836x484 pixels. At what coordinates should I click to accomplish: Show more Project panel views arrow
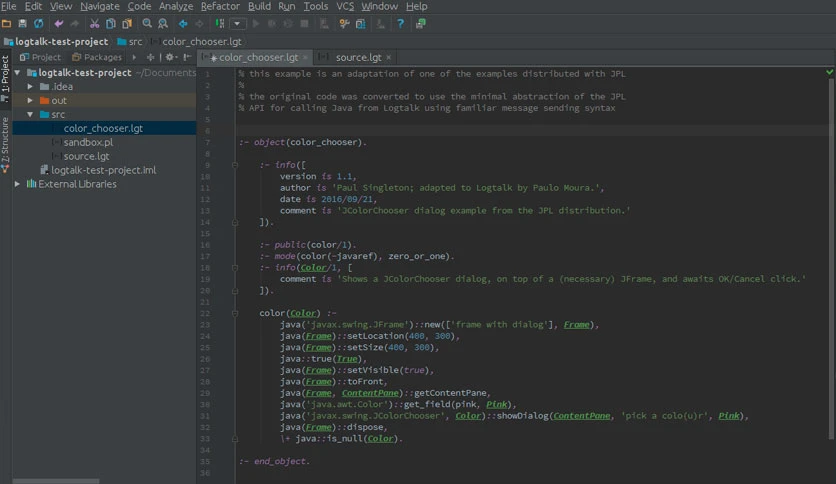134,57
